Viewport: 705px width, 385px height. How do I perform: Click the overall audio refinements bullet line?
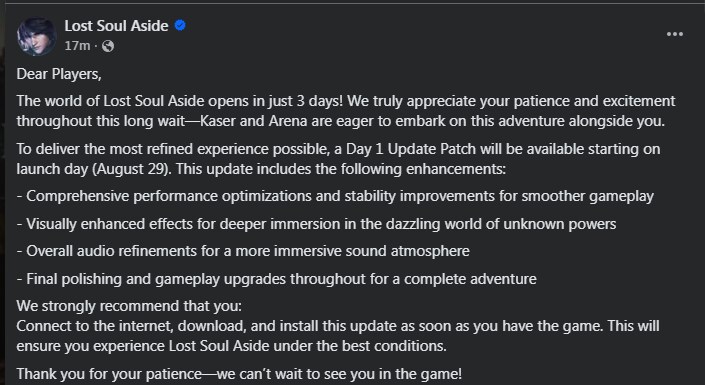pyautogui.click(x=243, y=251)
